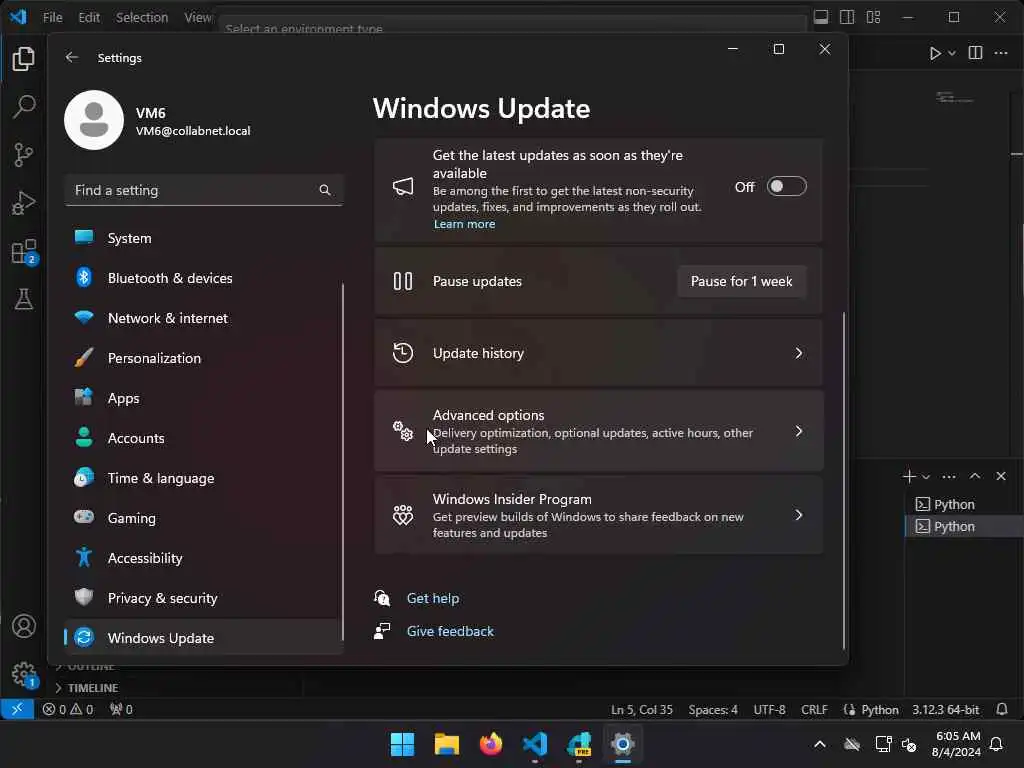The width and height of the screenshot is (1024, 768).
Task: Click the remote window indicator in status bar
Action: point(17,709)
